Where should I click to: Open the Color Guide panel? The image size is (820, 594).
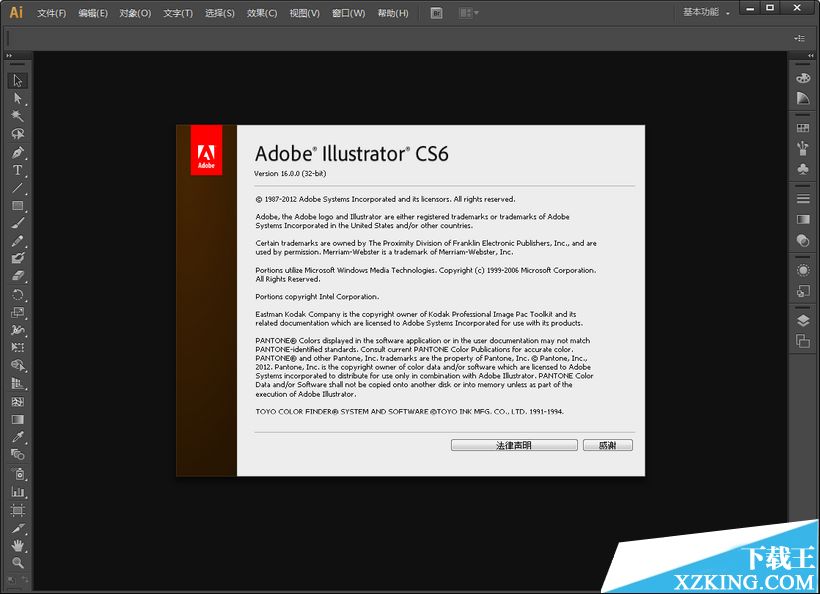[x=803, y=98]
